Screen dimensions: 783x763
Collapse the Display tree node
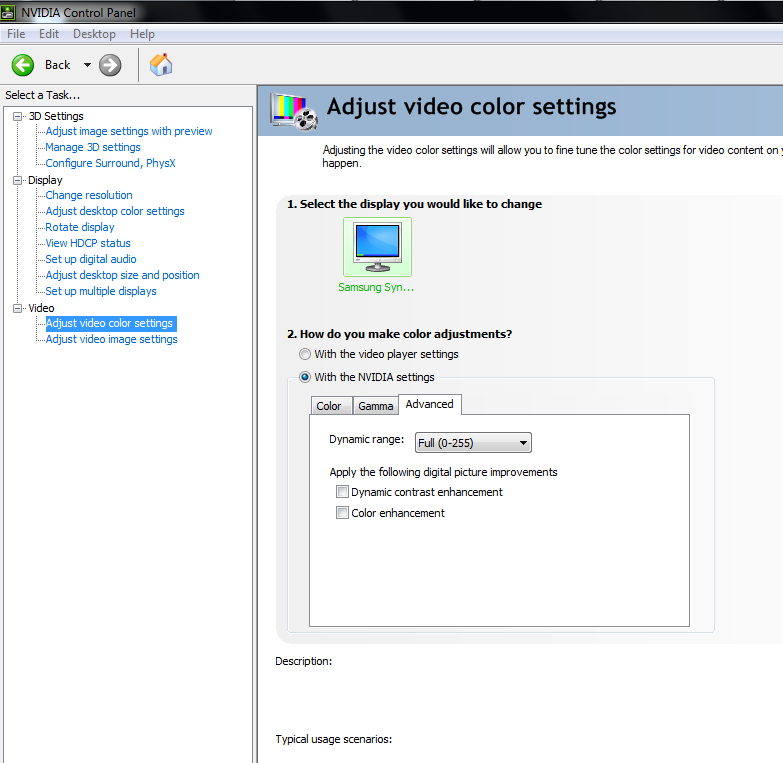click(17, 180)
